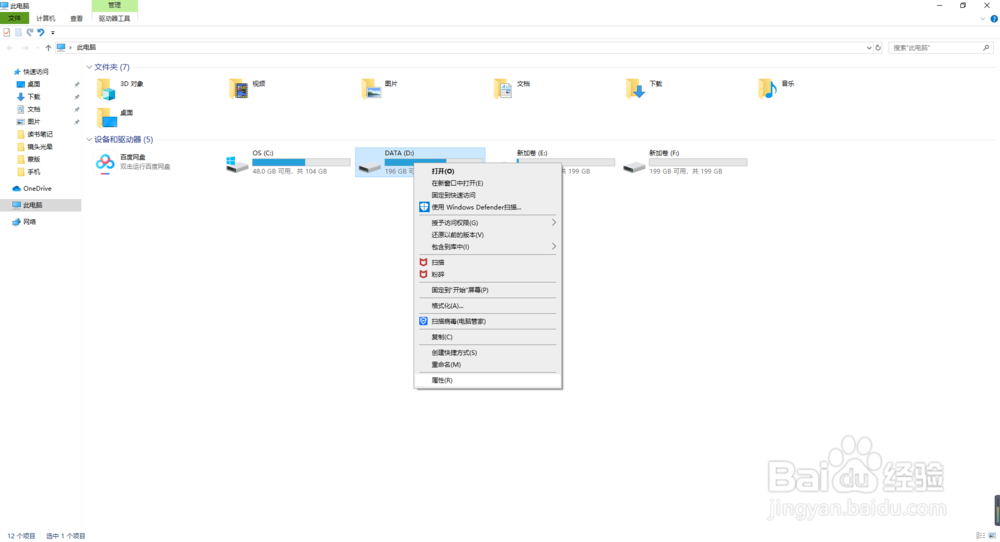Click the redo arrow in quick toolbar
This screenshot has height=542, width=1000.
29,33
